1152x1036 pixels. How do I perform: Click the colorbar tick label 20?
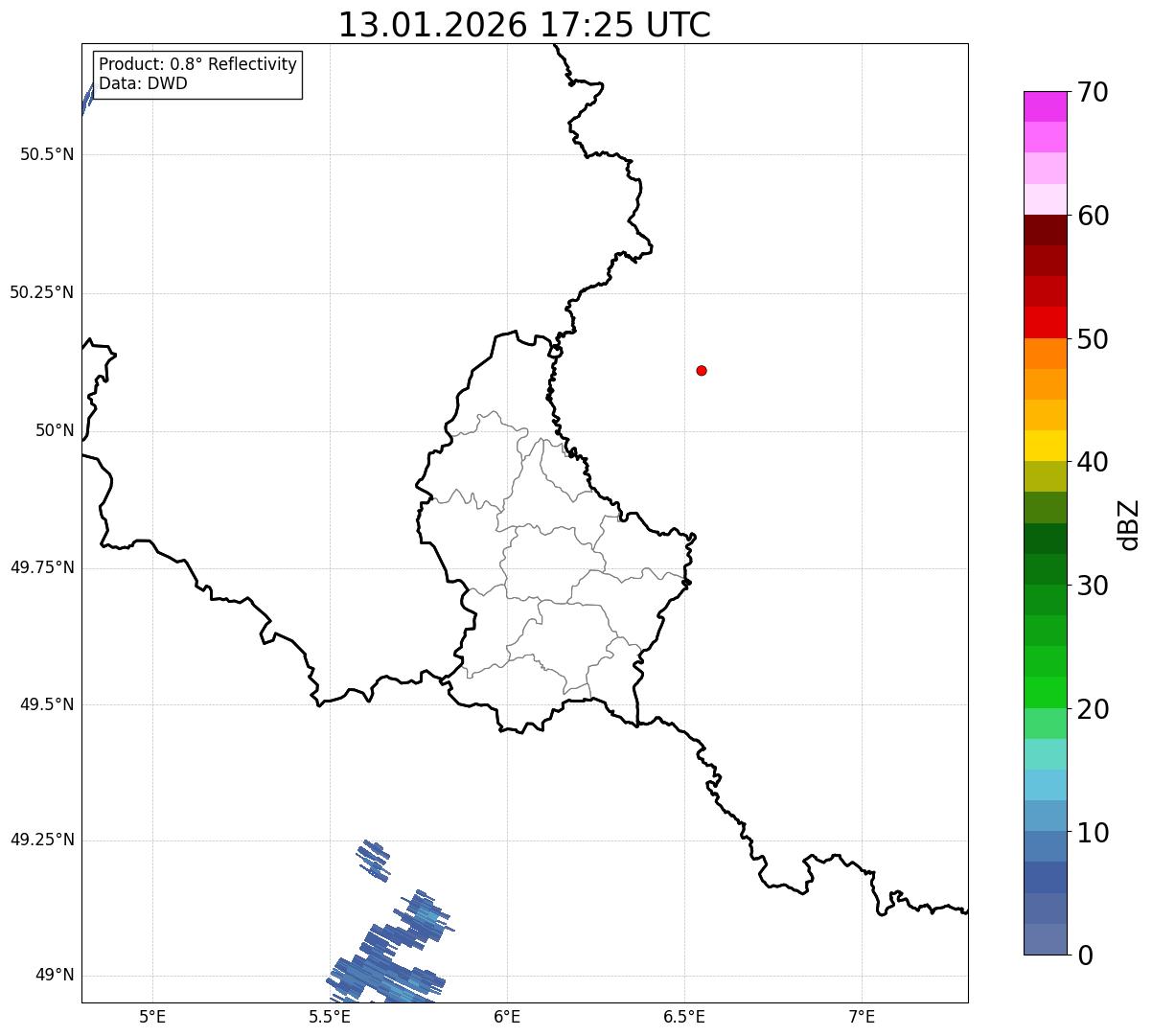pyautogui.click(x=1093, y=709)
